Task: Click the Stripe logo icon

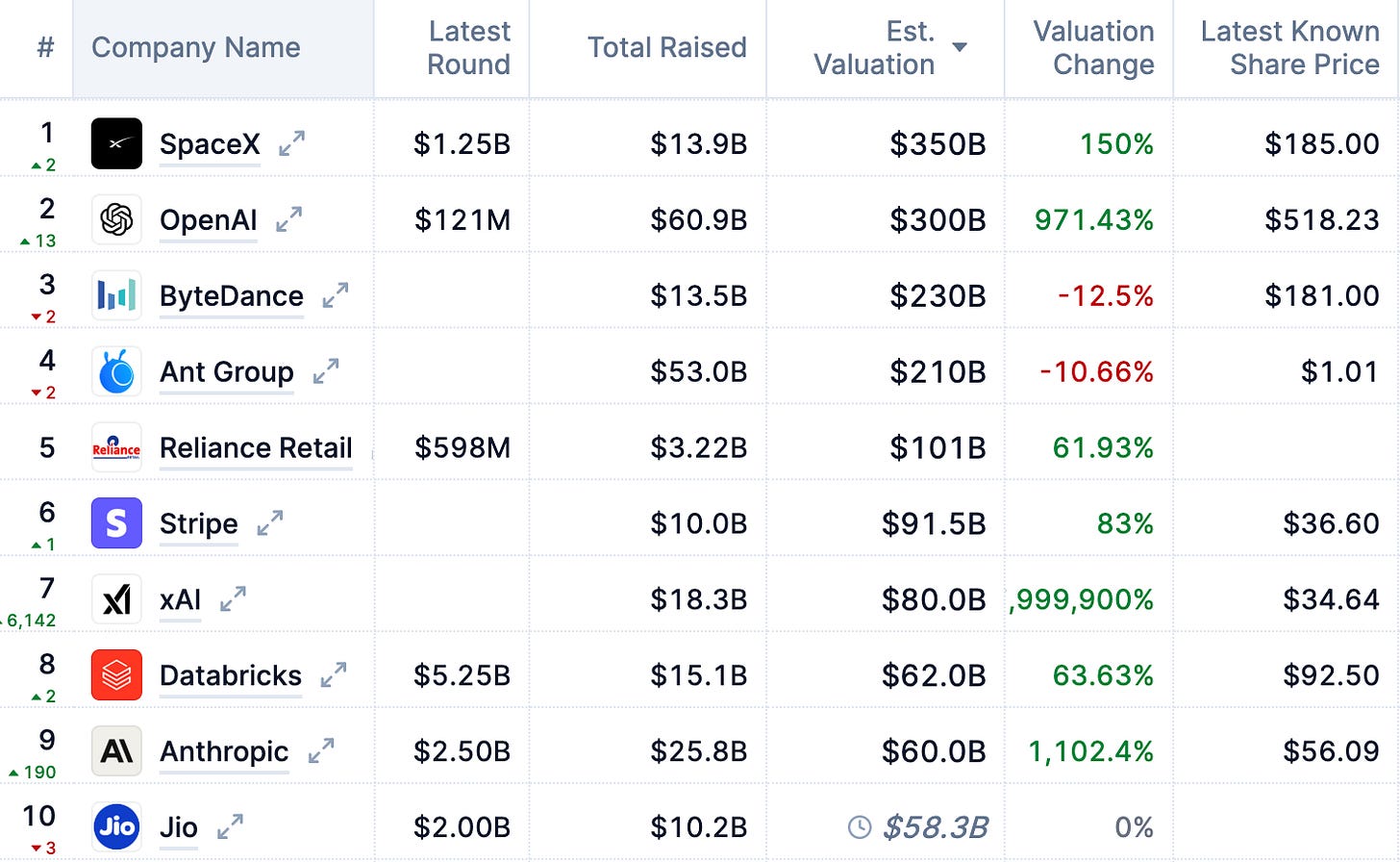Action: pos(116,523)
